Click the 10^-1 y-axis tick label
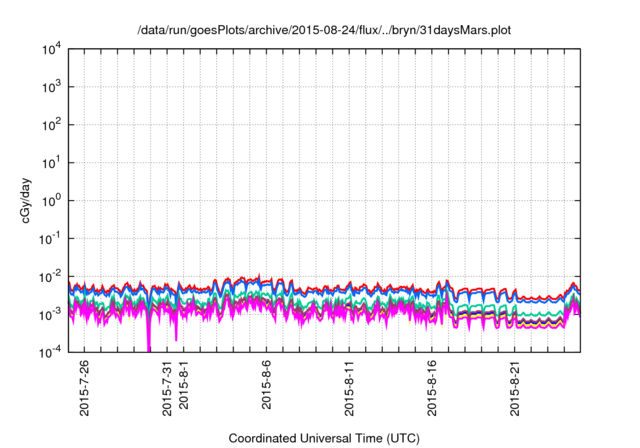This screenshot has height=448, width=640. tap(50, 239)
